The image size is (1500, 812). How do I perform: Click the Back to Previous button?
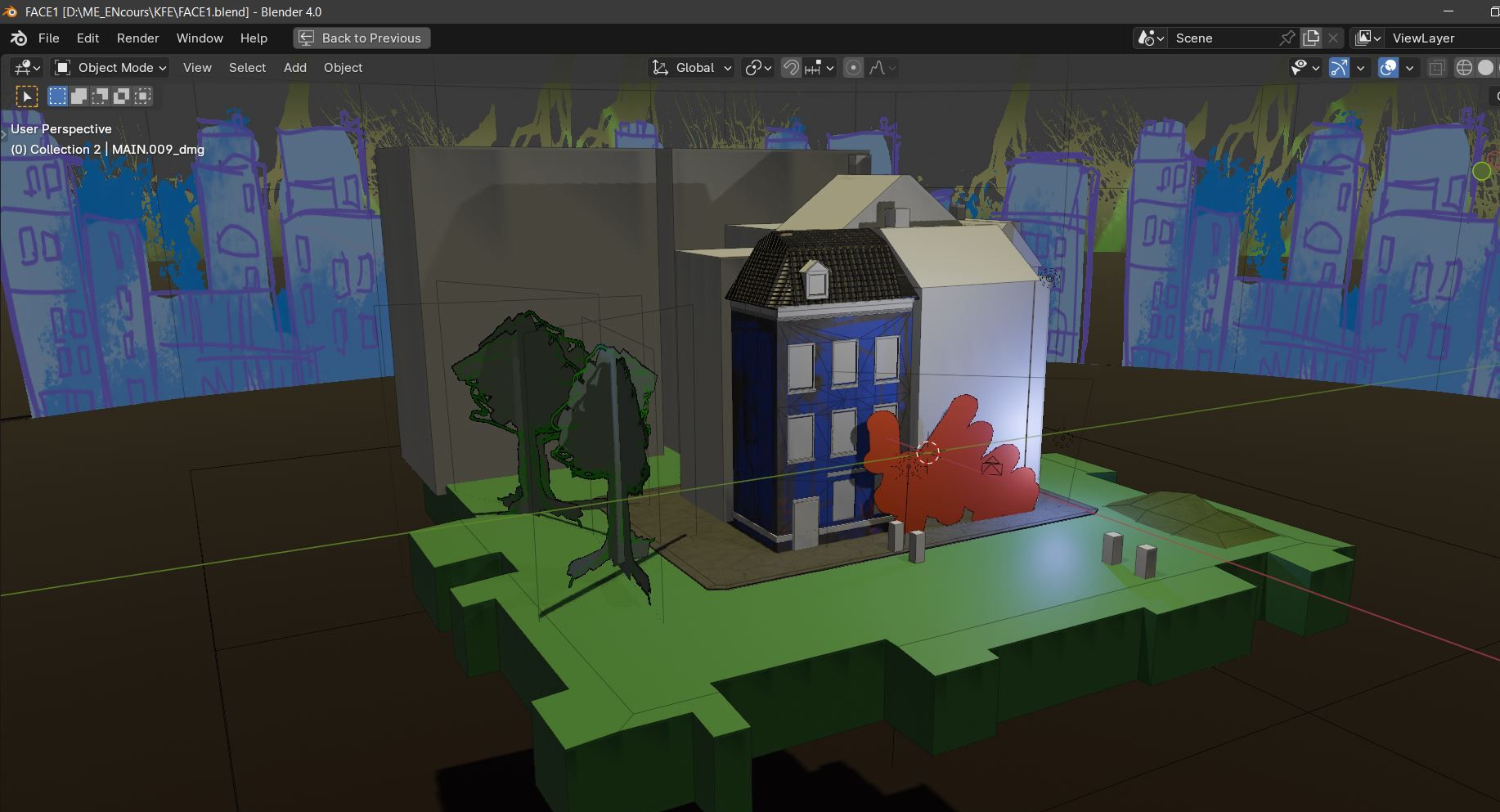point(362,38)
